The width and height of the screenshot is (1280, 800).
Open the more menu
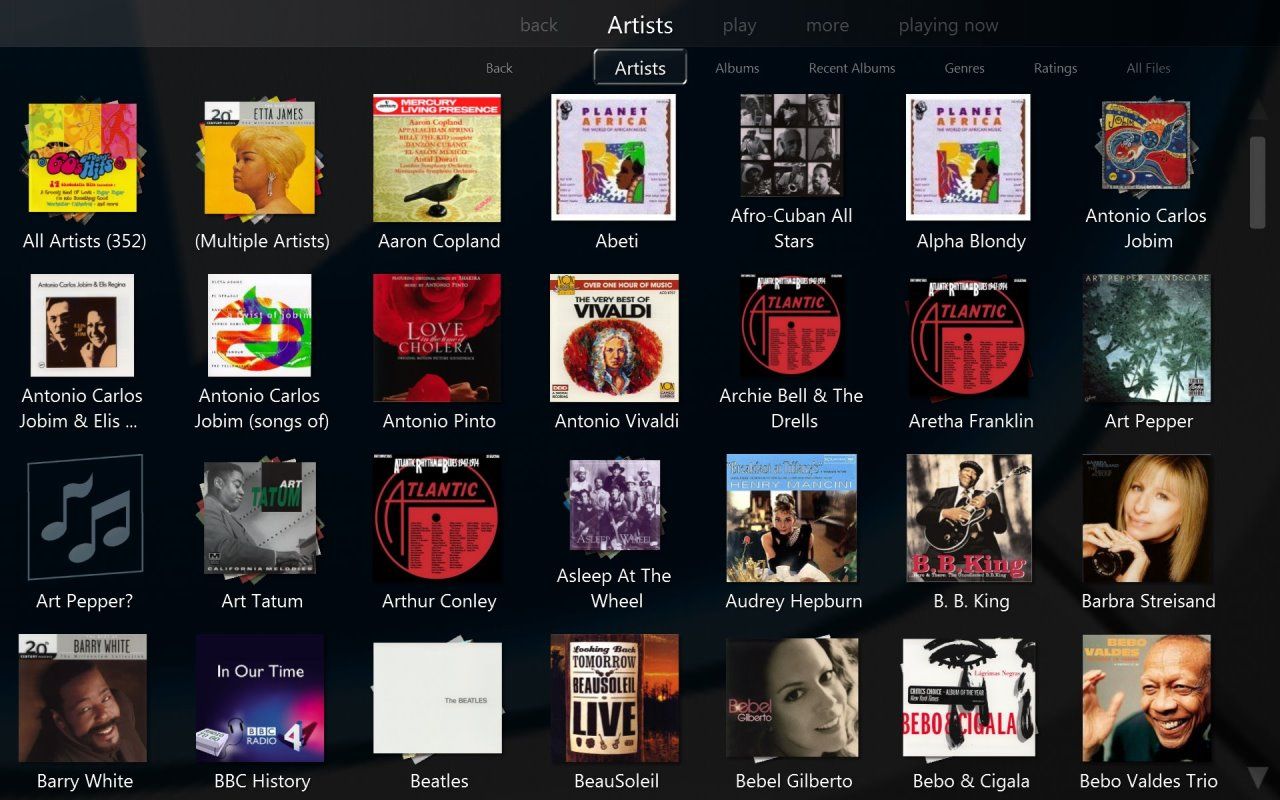coord(827,26)
